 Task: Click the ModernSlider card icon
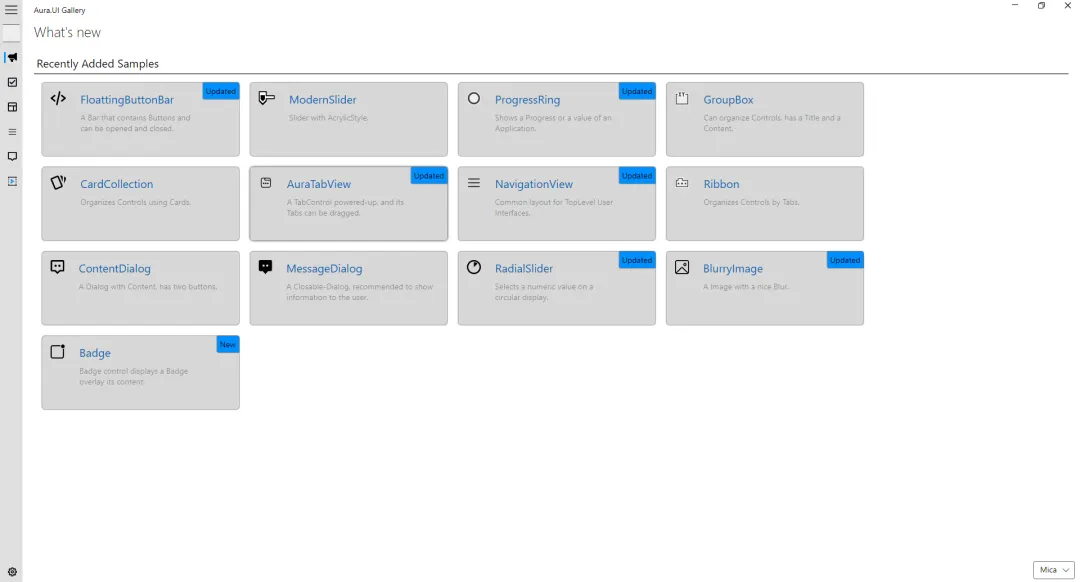(x=267, y=98)
